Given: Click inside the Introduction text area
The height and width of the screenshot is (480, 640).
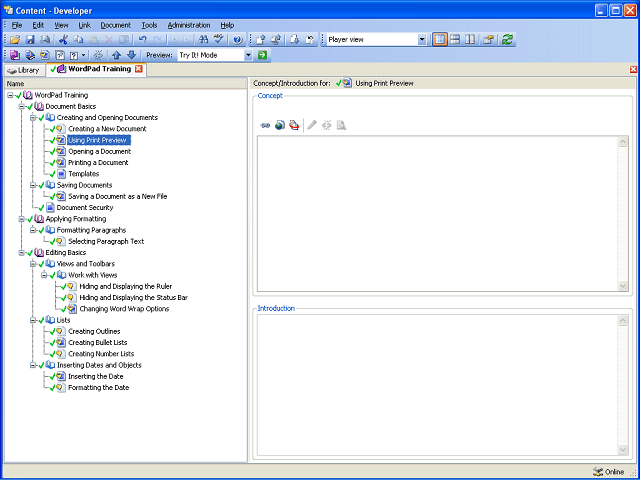Looking at the screenshot, I should tap(438, 385).
